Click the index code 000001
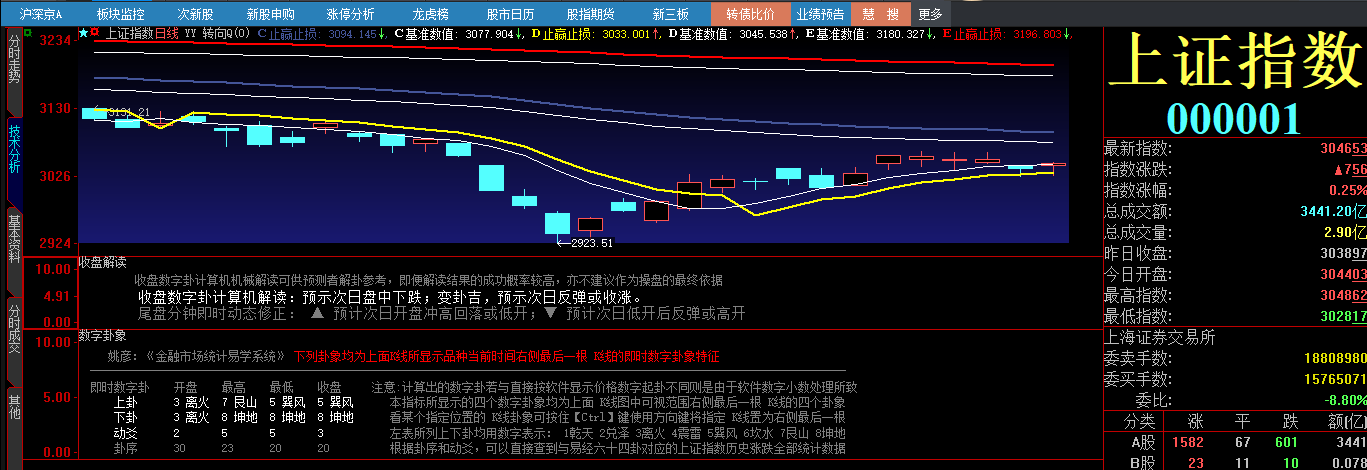1367x470 pixels. point(1235,119)
